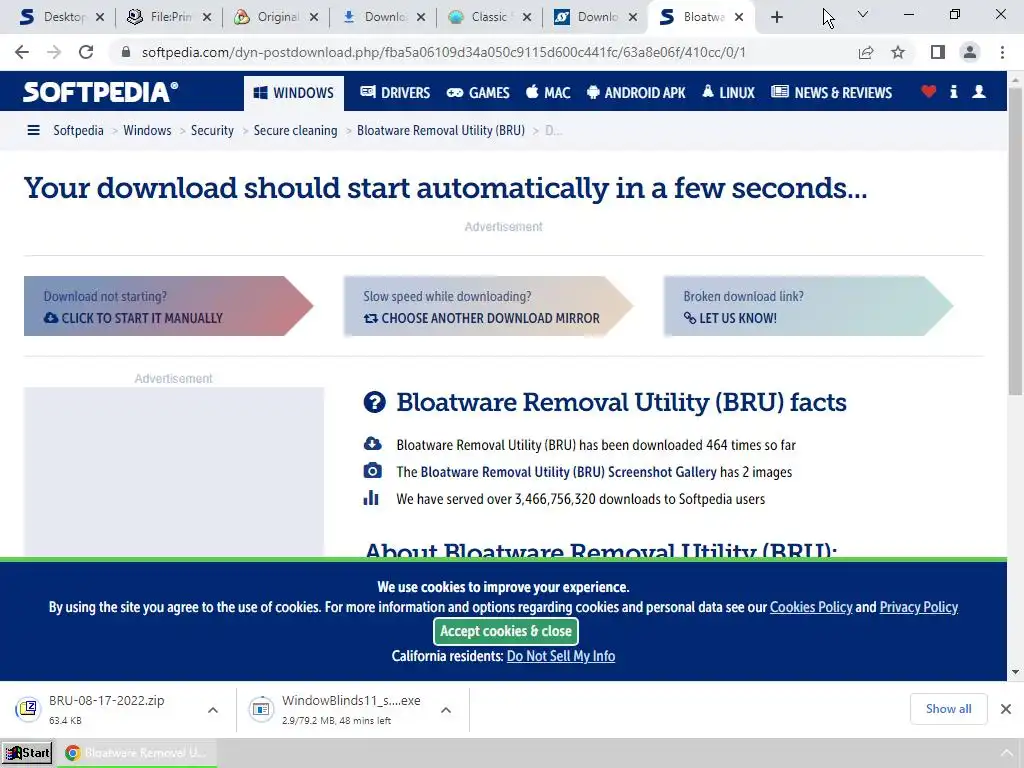Open the GAMES section
This screenshot has width=1024, height=768.
coord(478,93)
